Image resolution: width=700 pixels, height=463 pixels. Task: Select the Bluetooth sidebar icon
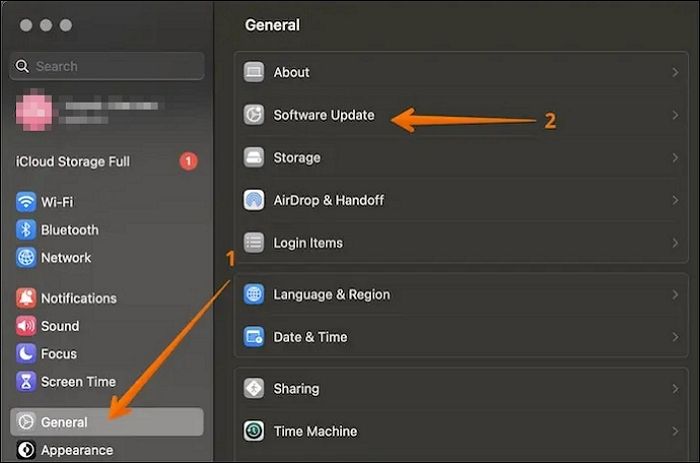(26, 230)
